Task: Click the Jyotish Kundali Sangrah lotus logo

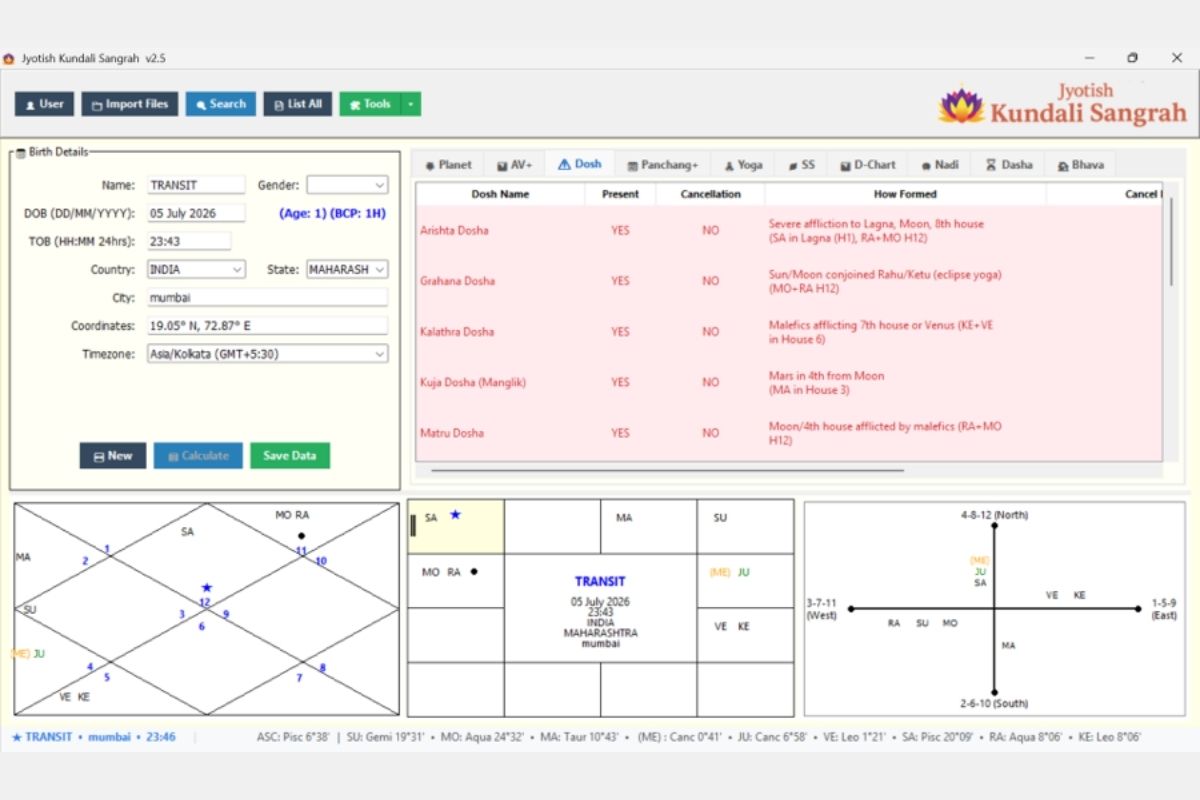Action: 961,105
